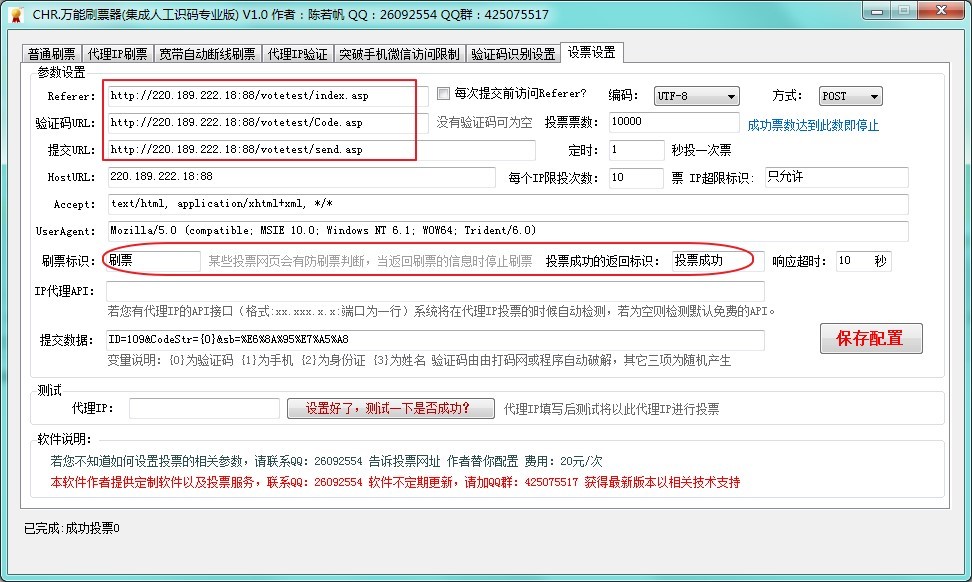Select the 宽带自动断线刷票 tab

(207, 54)
